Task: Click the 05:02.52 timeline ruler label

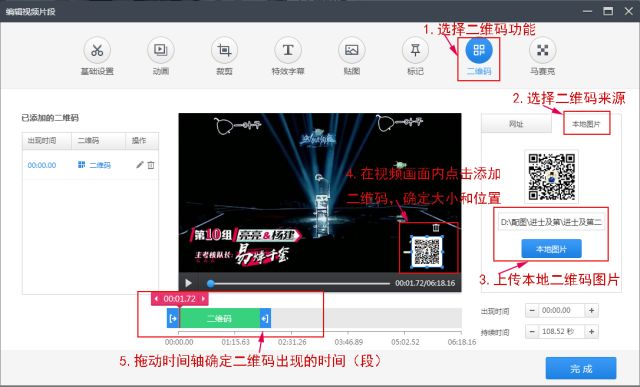Action: coord(405,342)
